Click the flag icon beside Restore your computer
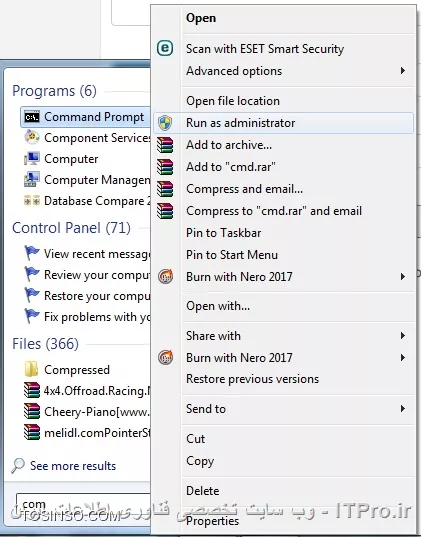Image resolution: width=421 pixels, height=537 pixels. [x=32, y=295]
